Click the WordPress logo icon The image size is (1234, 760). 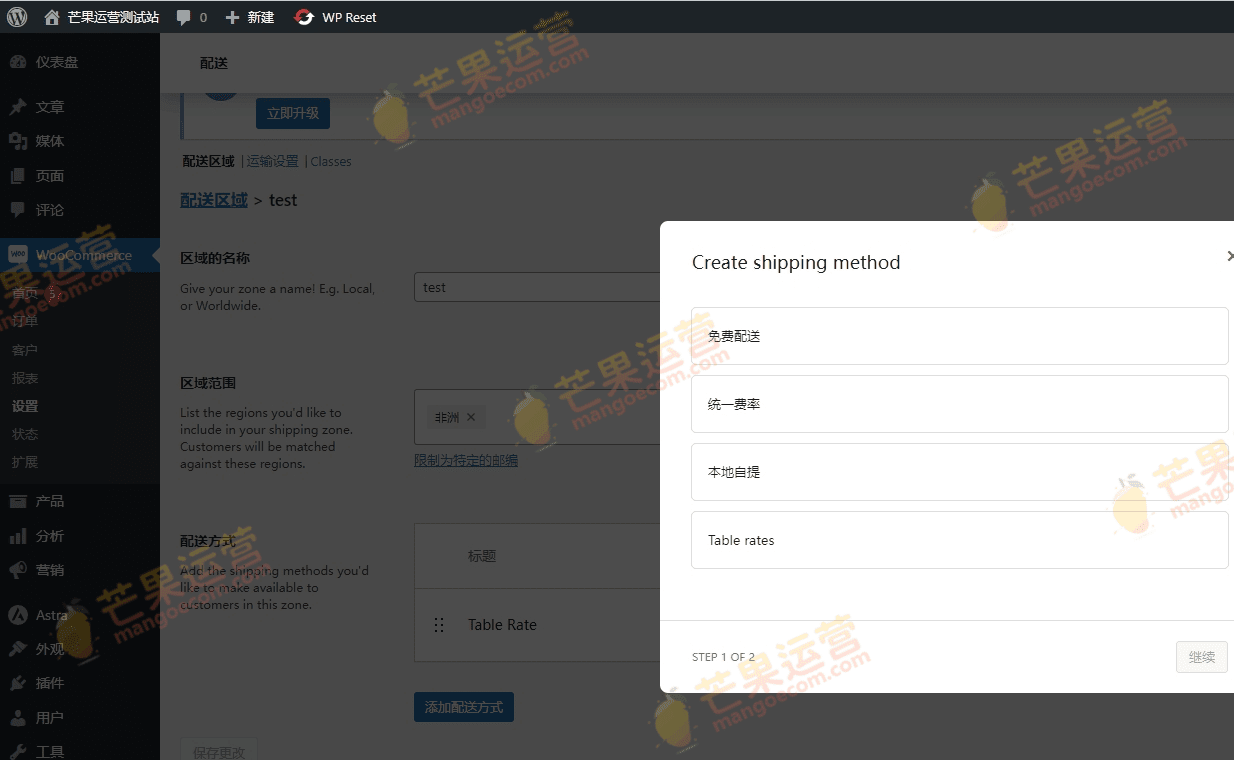[17, 17]
